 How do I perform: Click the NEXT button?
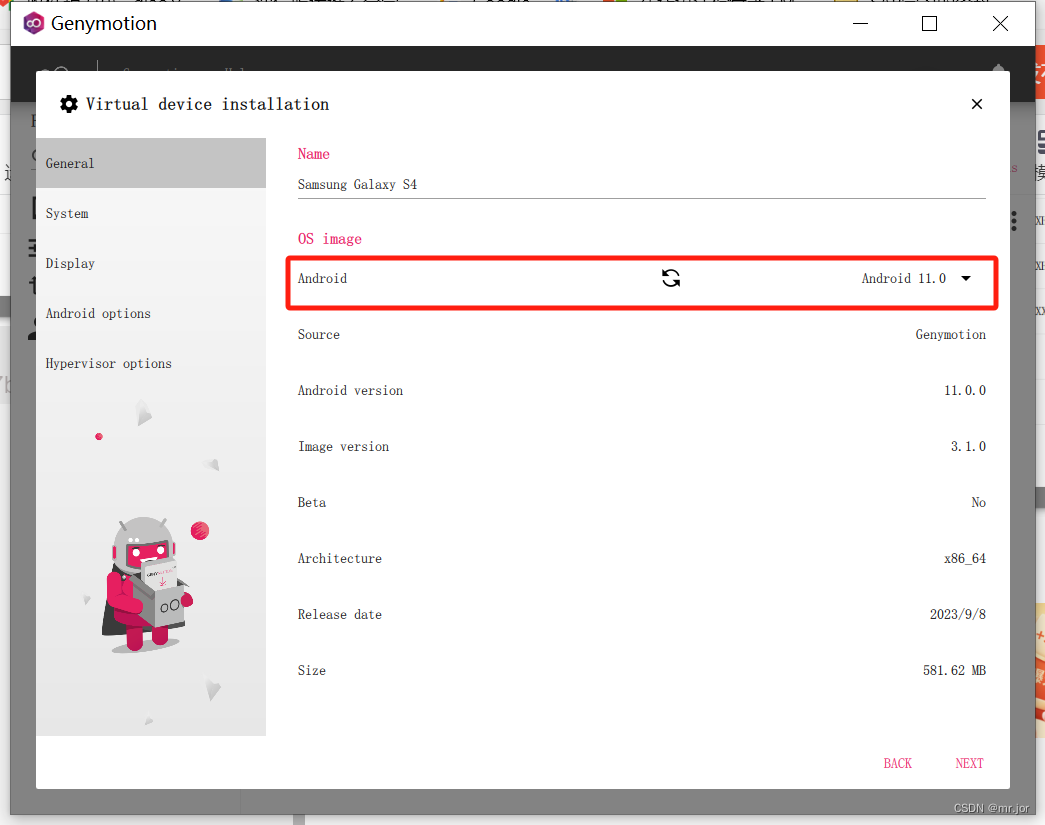pyautogui.click(x=969, y=763)
